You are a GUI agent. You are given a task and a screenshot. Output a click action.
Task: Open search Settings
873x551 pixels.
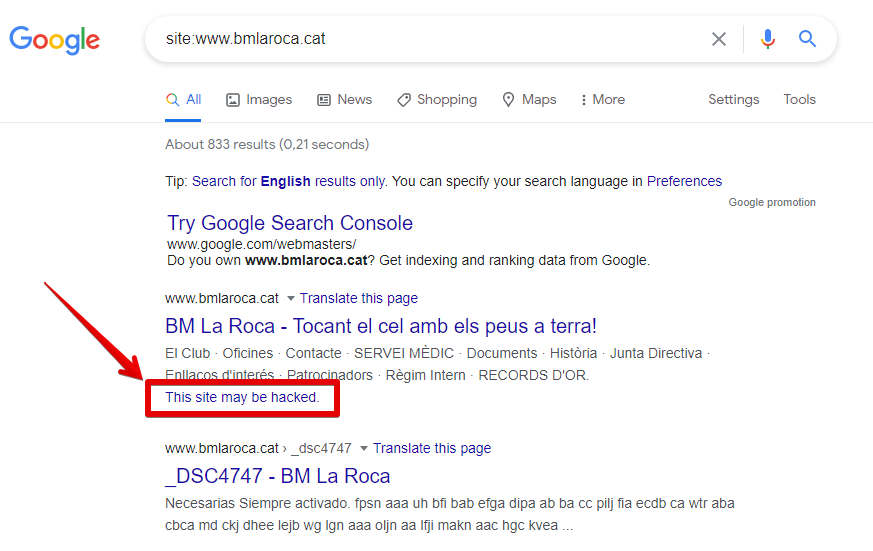(x=733, y=100)
